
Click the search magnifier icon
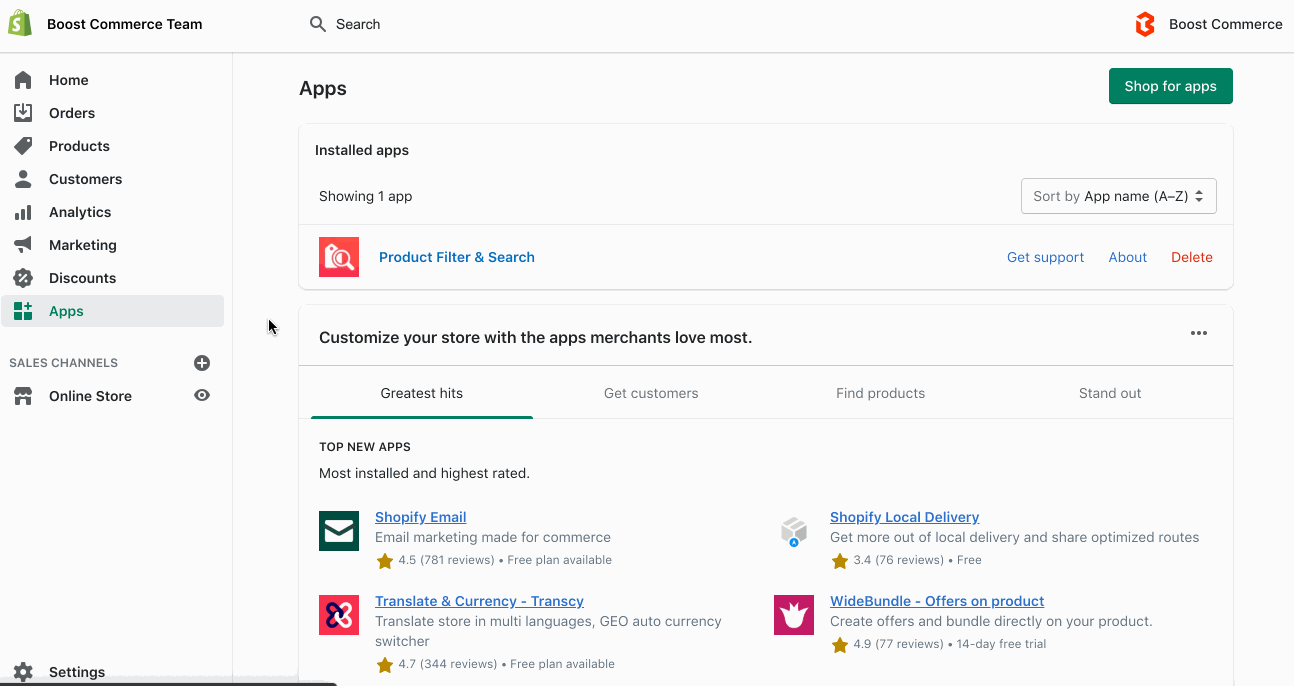point(318,24)
